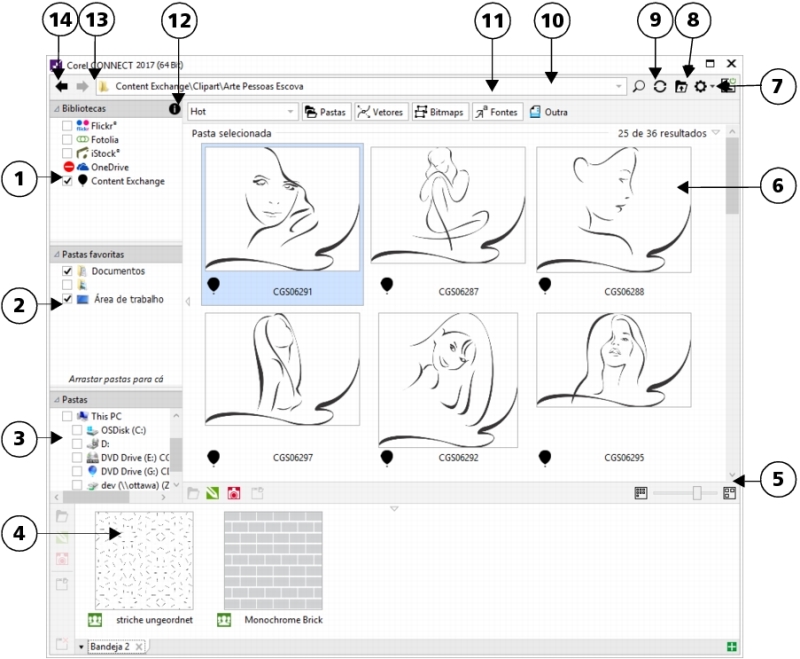Uncheck the Documentos favorite folder

tap(67, 271)
